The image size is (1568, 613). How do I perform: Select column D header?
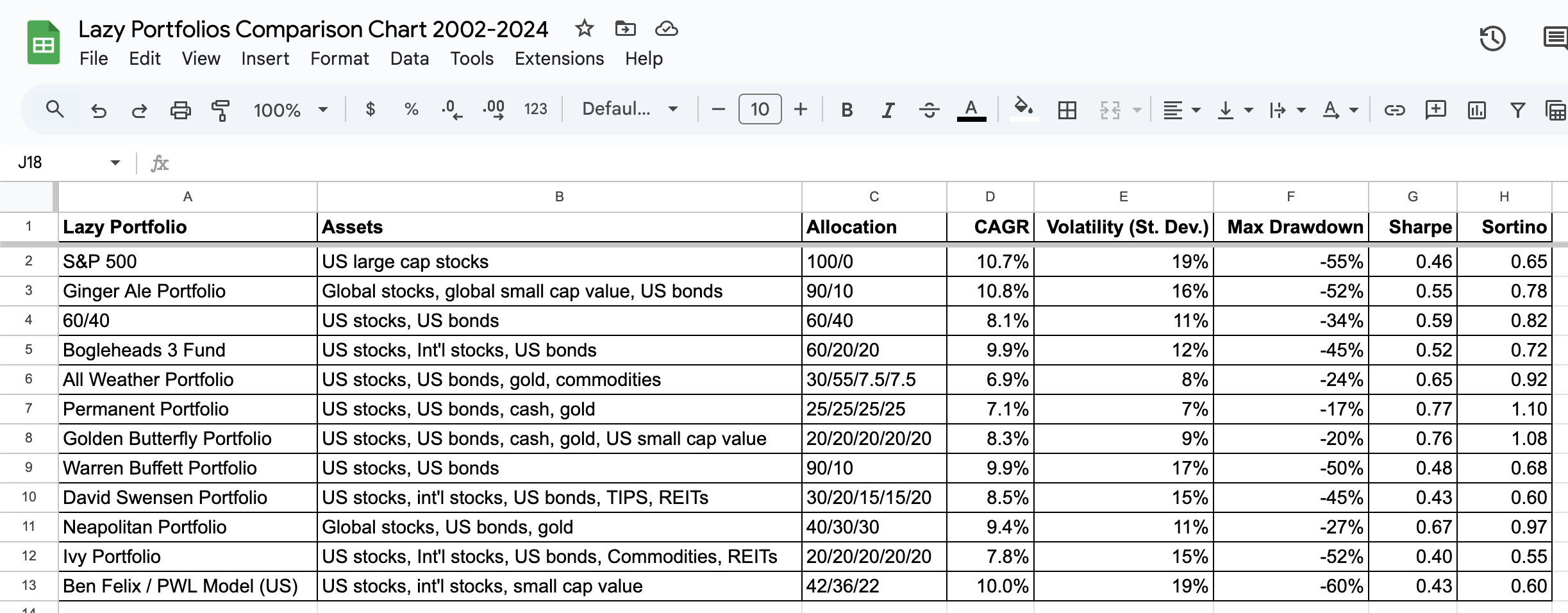(990, 197)
